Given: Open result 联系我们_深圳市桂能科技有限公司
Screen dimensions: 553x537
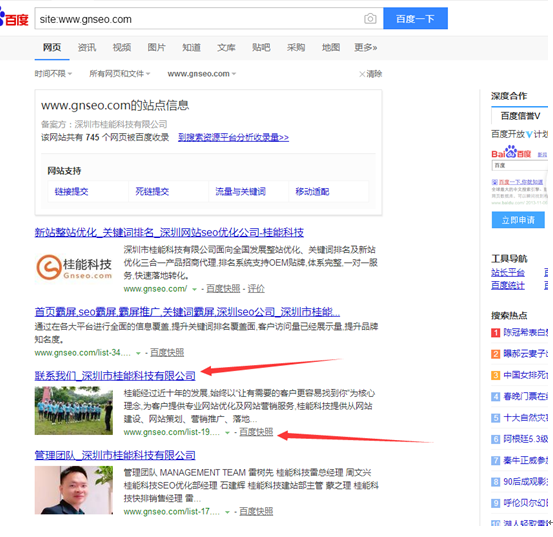Looking at the screenshot, I should pos(115,376).
